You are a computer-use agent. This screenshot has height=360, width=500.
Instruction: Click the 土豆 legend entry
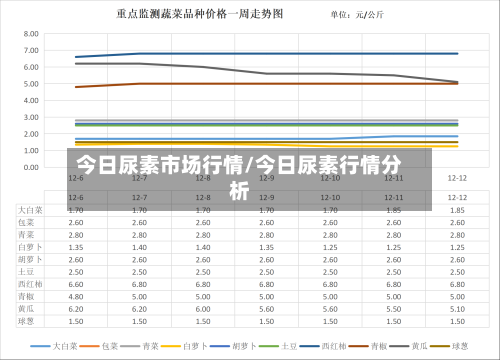point(278,346)
